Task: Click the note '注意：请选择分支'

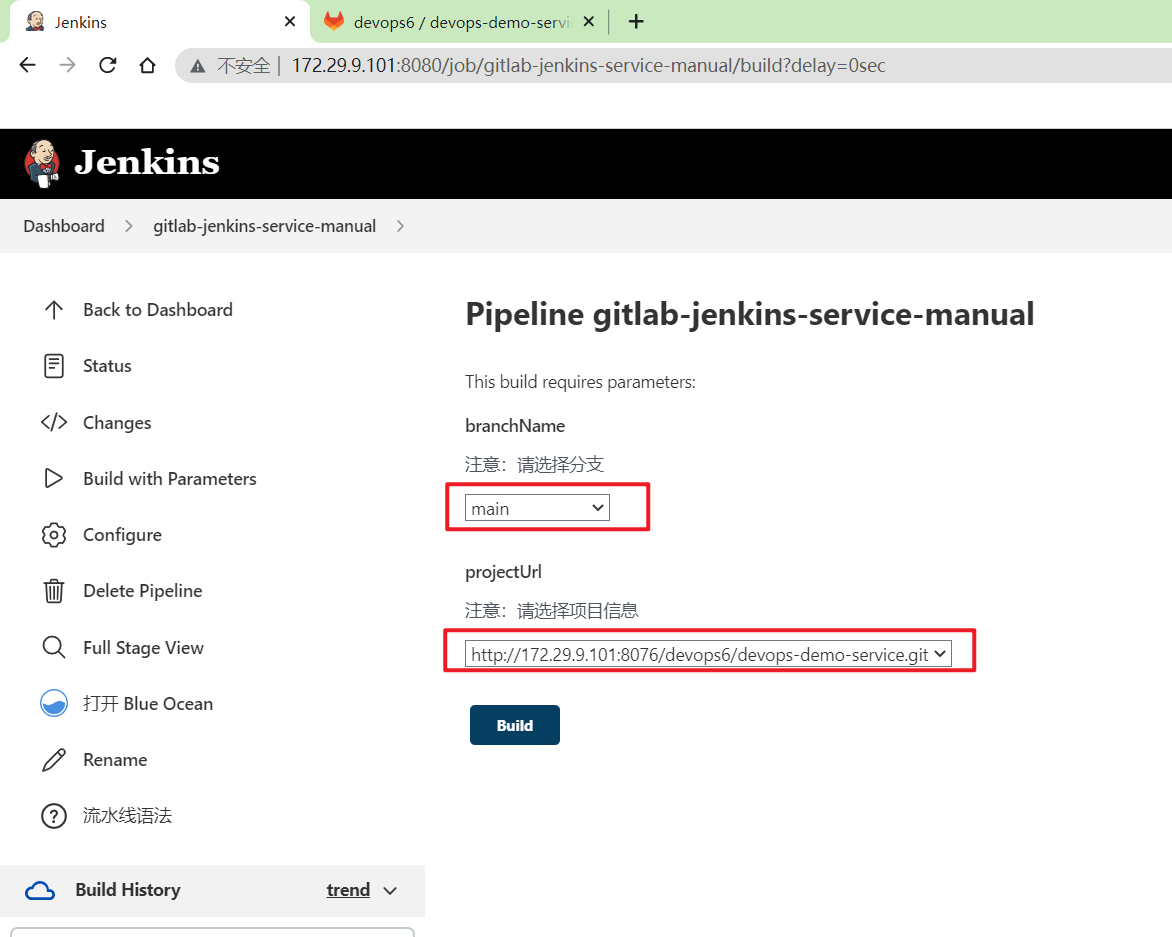Action: coord(534,465)
